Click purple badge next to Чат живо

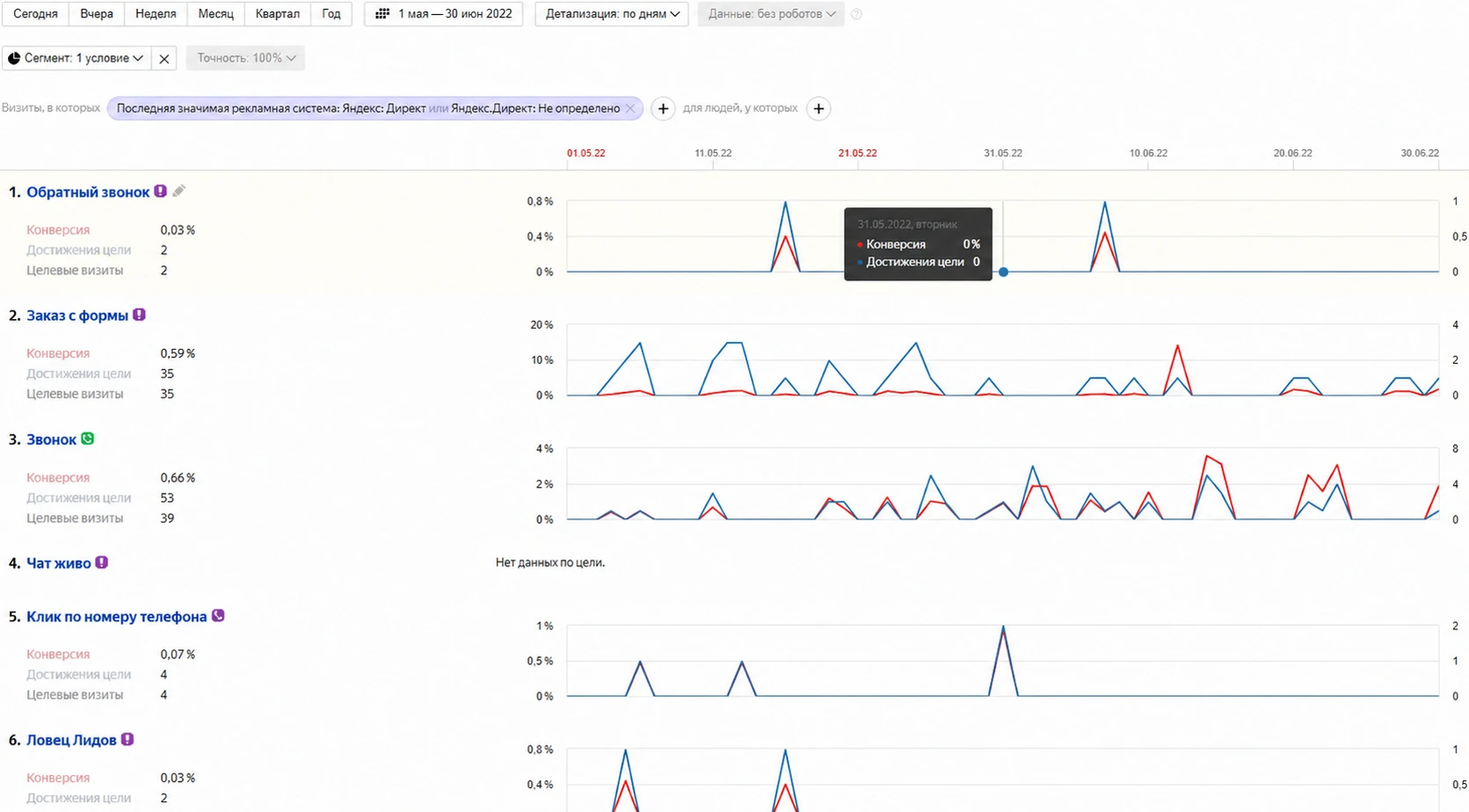[x=102, y=562]
